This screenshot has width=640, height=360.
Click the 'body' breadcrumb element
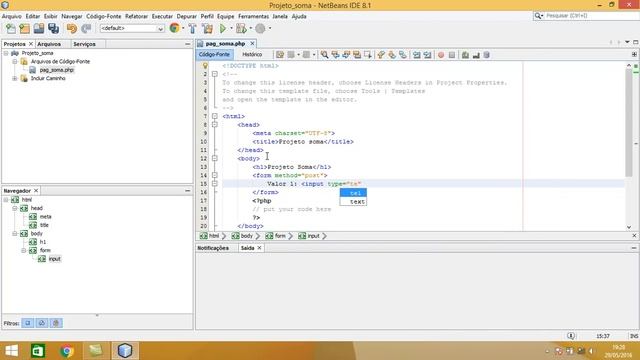click(x=242, y=236)
